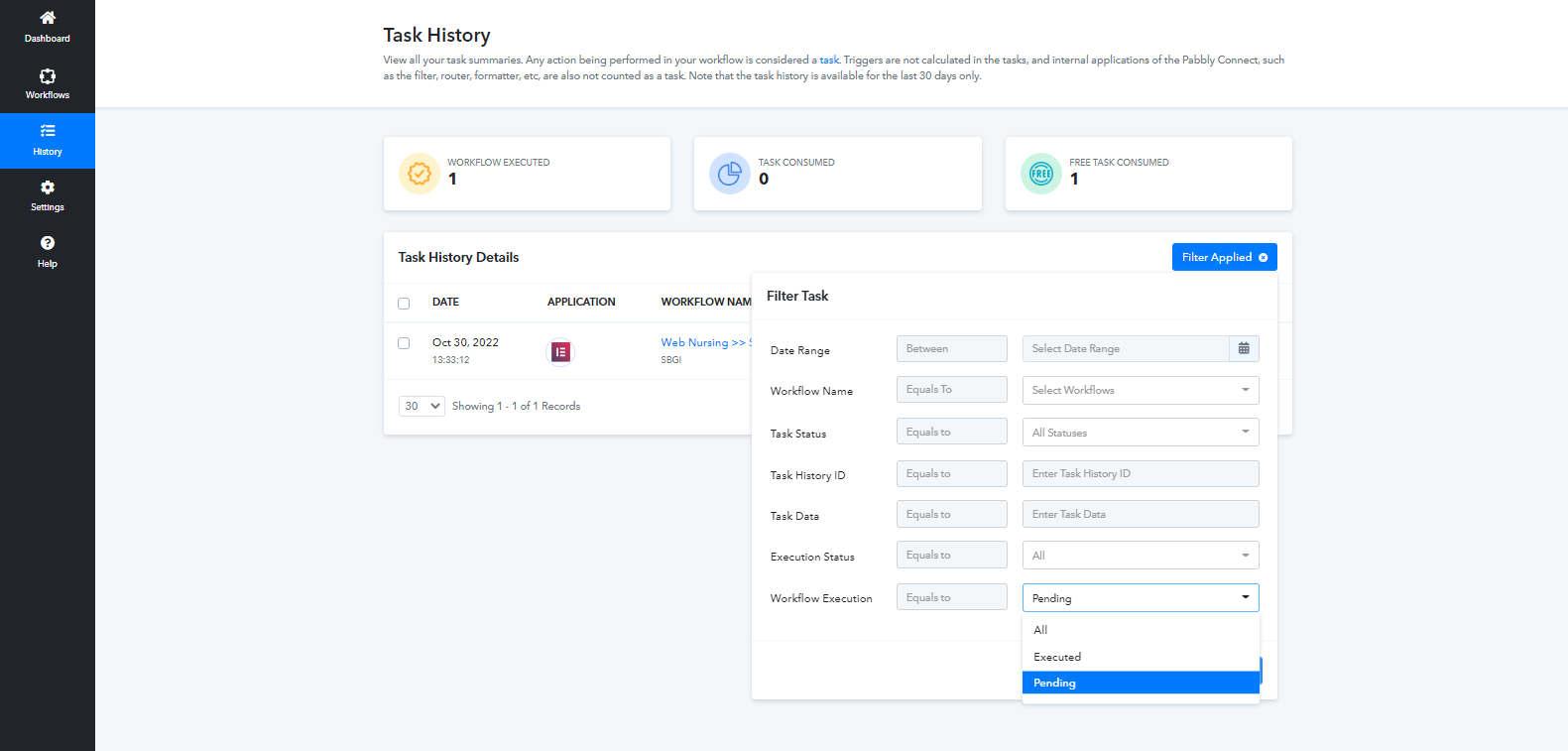
Task: Click the APPLICATION column header
Action: (581, 302)
